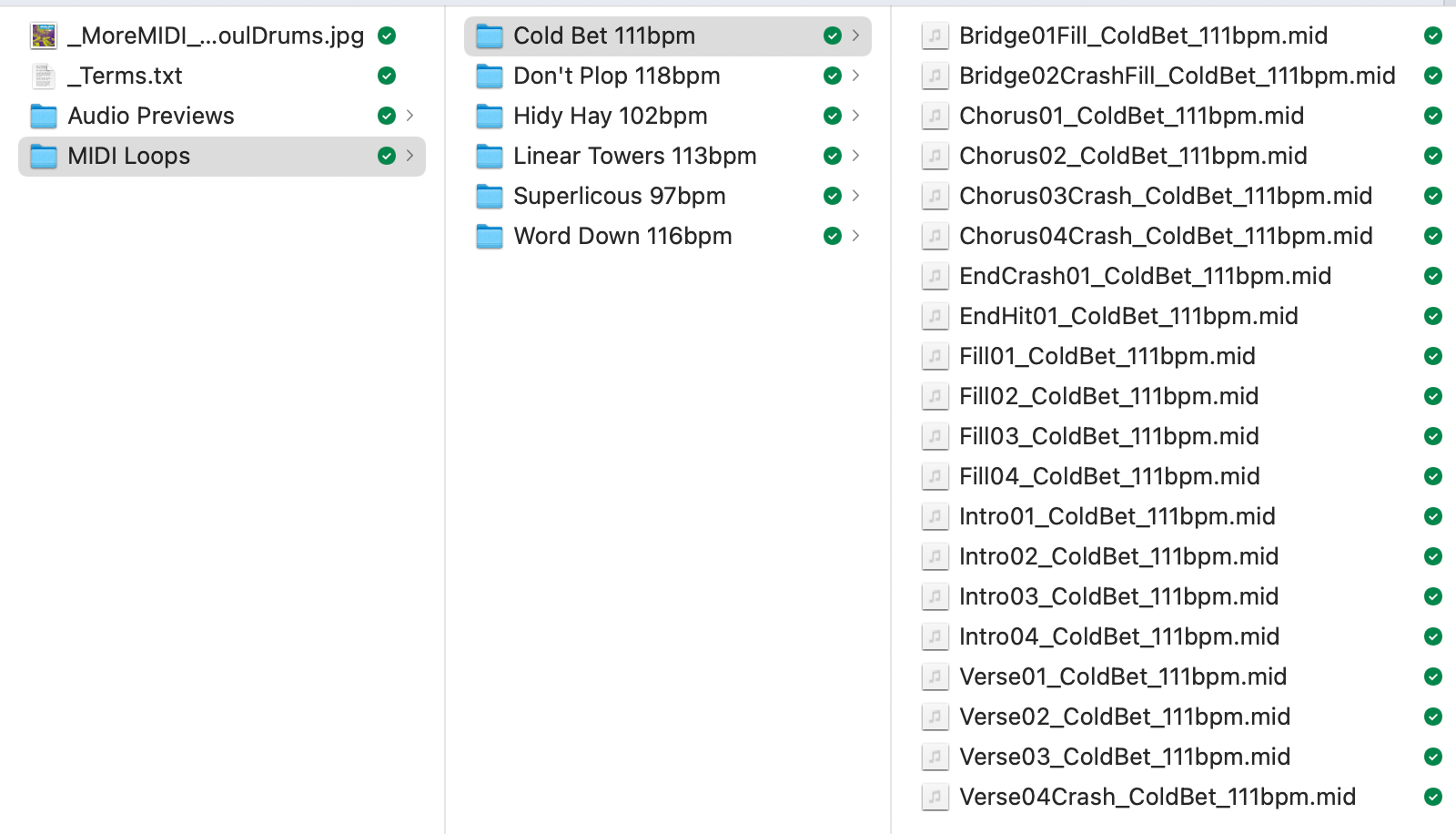The height and width of the screenshot is (834, 1456).
Task: Select the Fill03_ColdBet_111bpm.mid file name
Action: click(x=1108, y=436)
